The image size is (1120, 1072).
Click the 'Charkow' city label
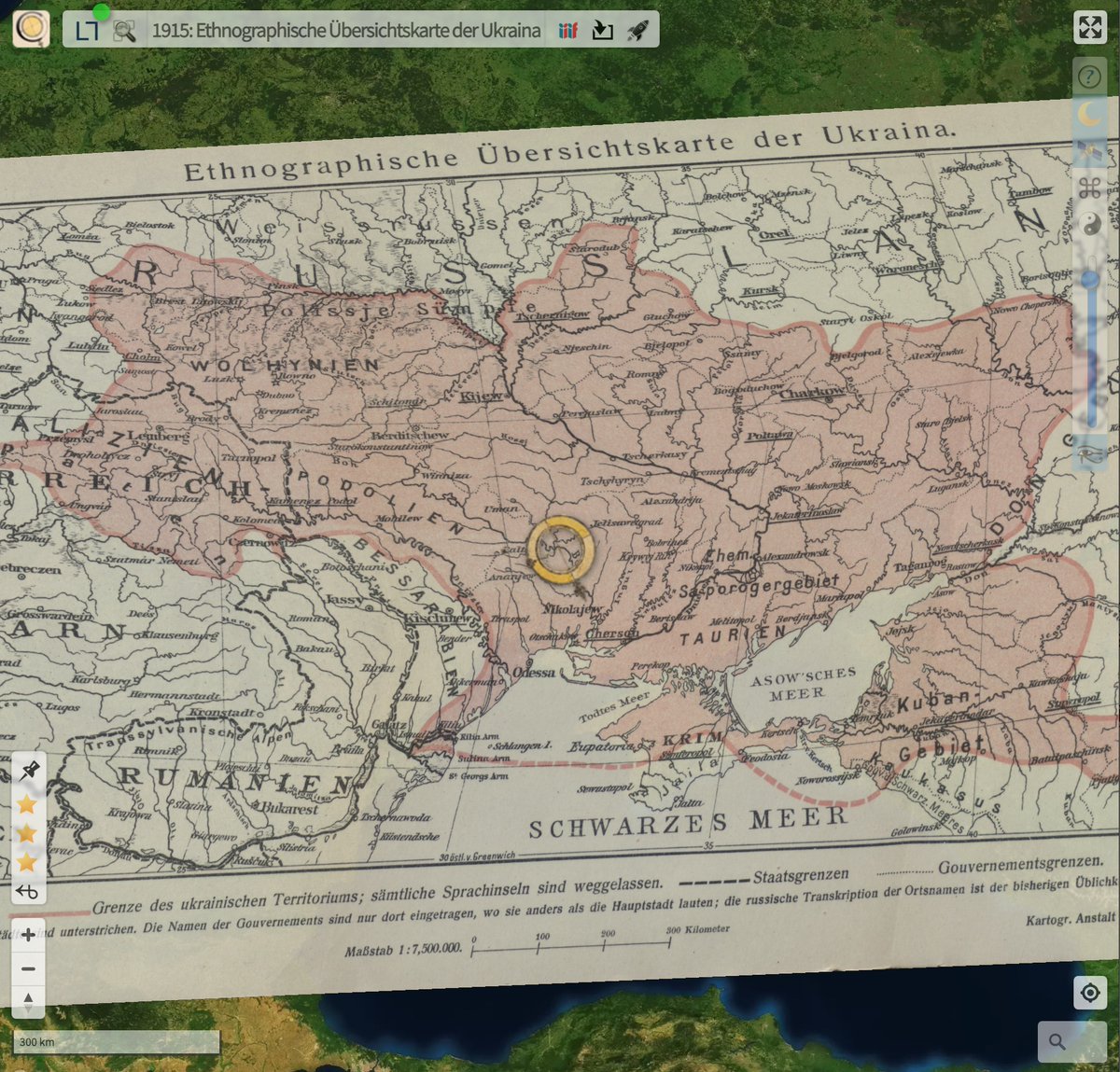(x=812, y=393)
